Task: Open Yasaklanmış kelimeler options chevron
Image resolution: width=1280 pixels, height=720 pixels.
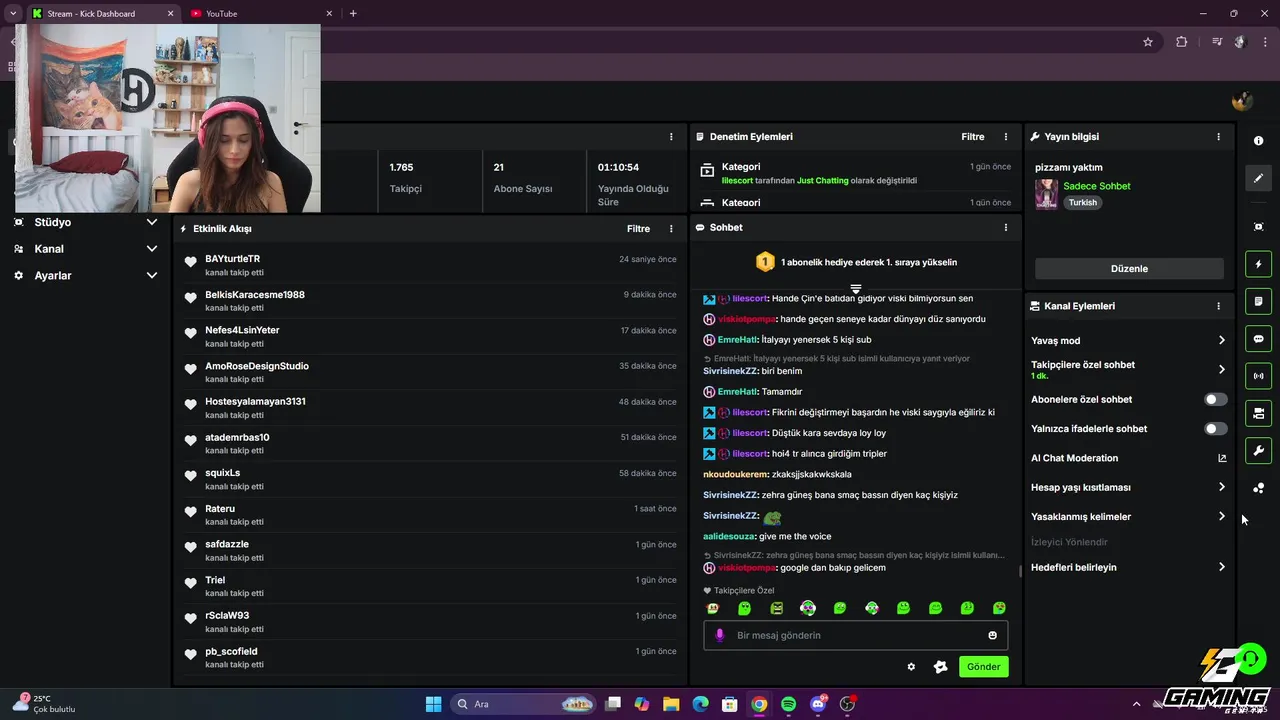Action: [1221, 517]
